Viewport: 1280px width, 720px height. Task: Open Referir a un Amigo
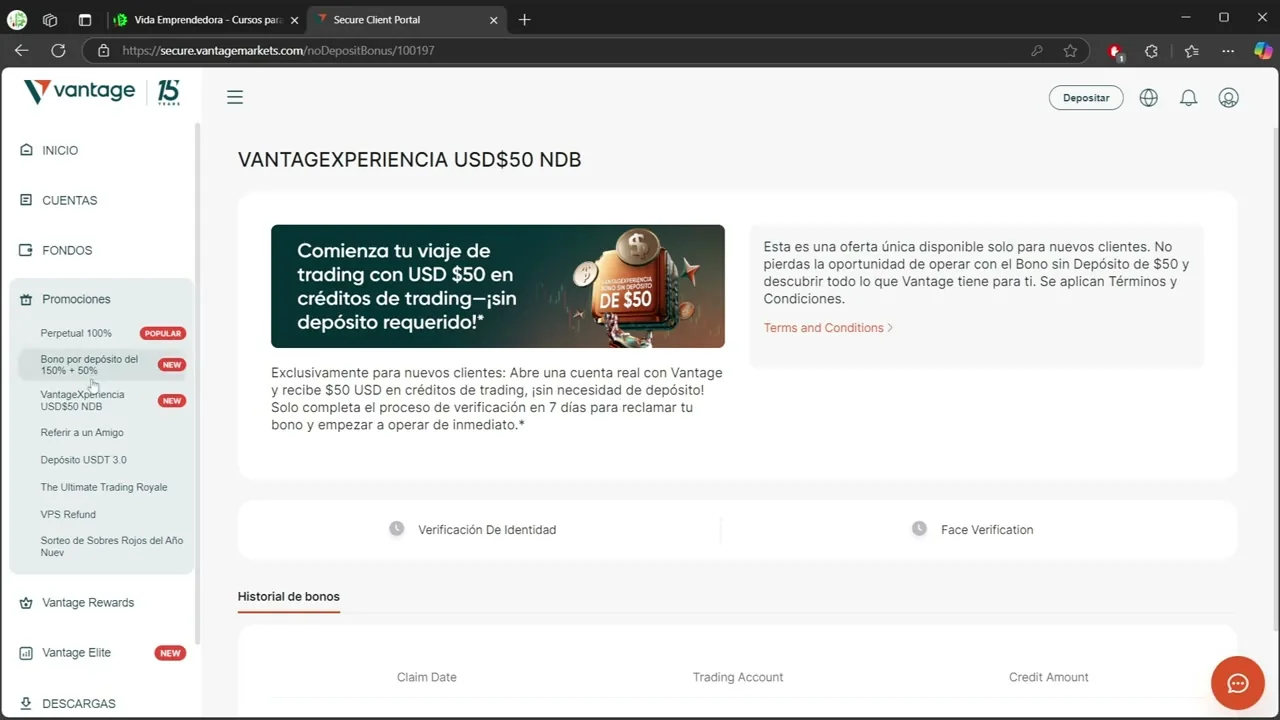coord(82,433)
